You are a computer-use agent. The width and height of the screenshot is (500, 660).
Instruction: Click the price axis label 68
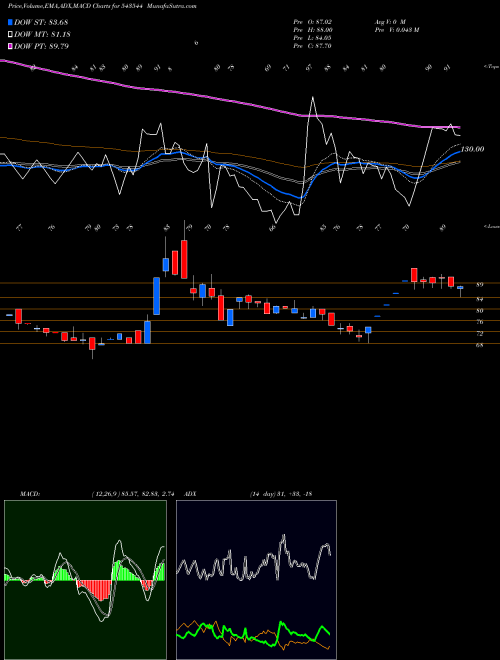479,345
